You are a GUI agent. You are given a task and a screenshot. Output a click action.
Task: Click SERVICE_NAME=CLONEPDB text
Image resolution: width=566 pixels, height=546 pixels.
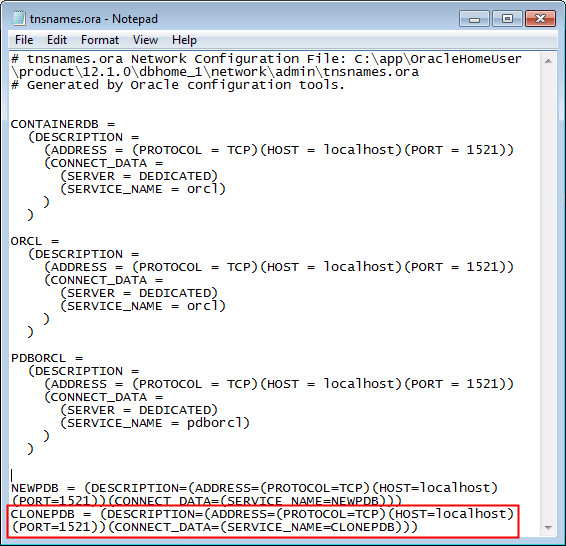point(311,527)
